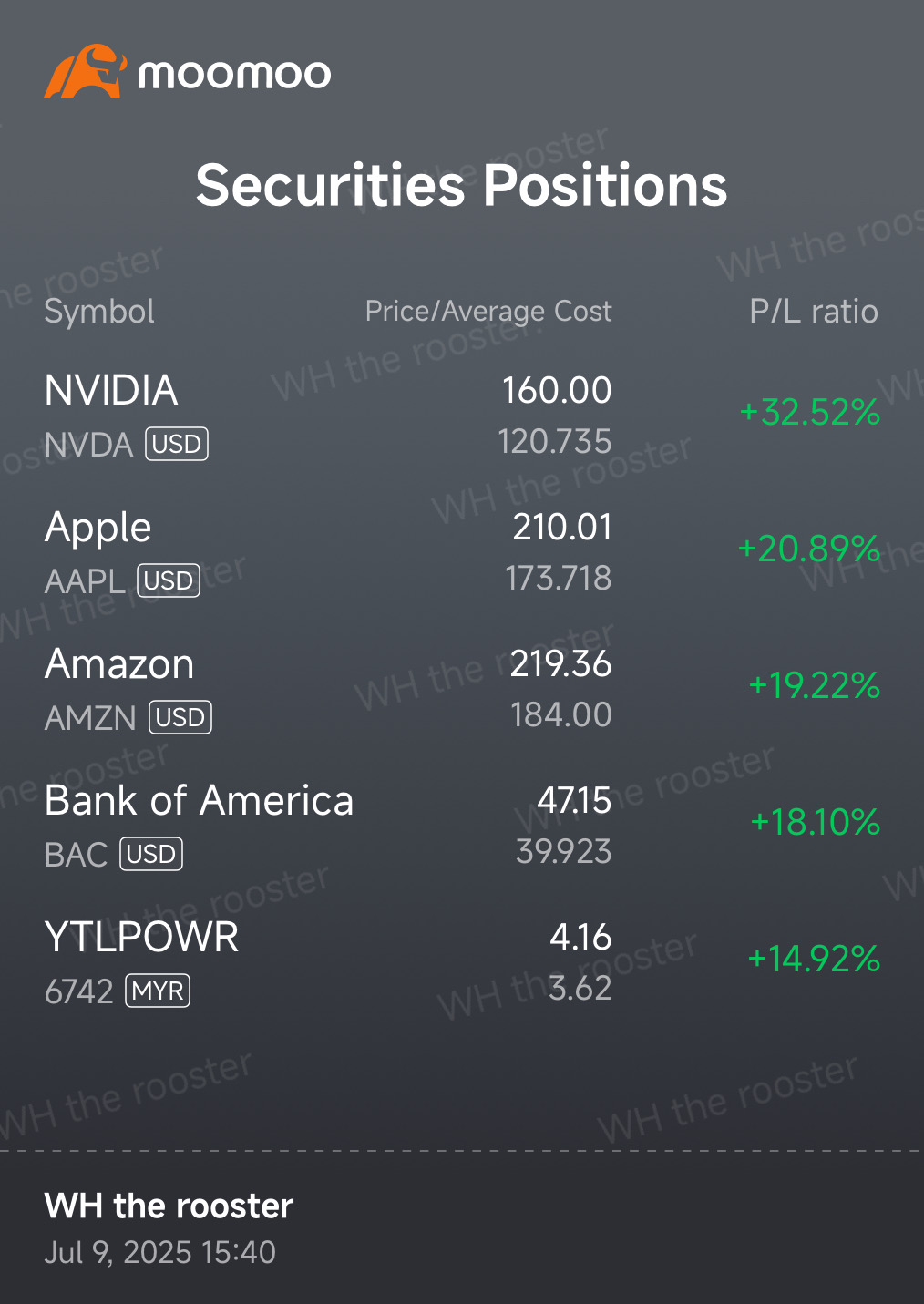
Task: Click the Jul 9, 2025 15:40 timestamp
Action: pos(160,1253)
